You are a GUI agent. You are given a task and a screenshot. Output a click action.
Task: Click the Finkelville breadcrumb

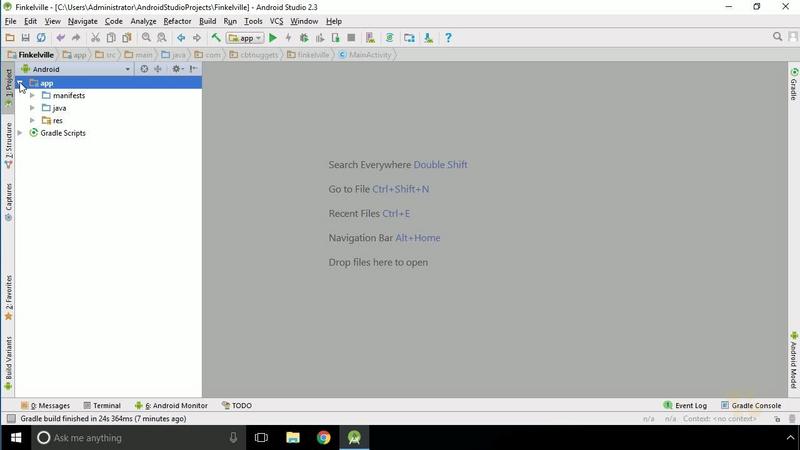click(x=31, y=55)
